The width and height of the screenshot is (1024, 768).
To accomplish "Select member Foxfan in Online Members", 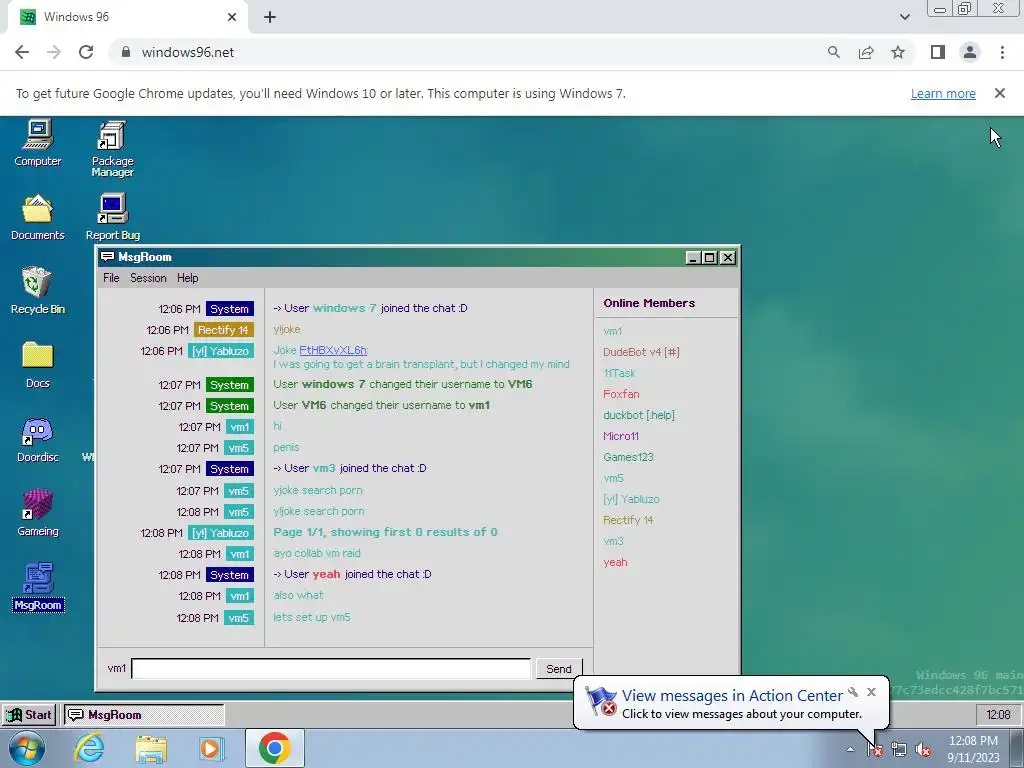I will (621, 394).
